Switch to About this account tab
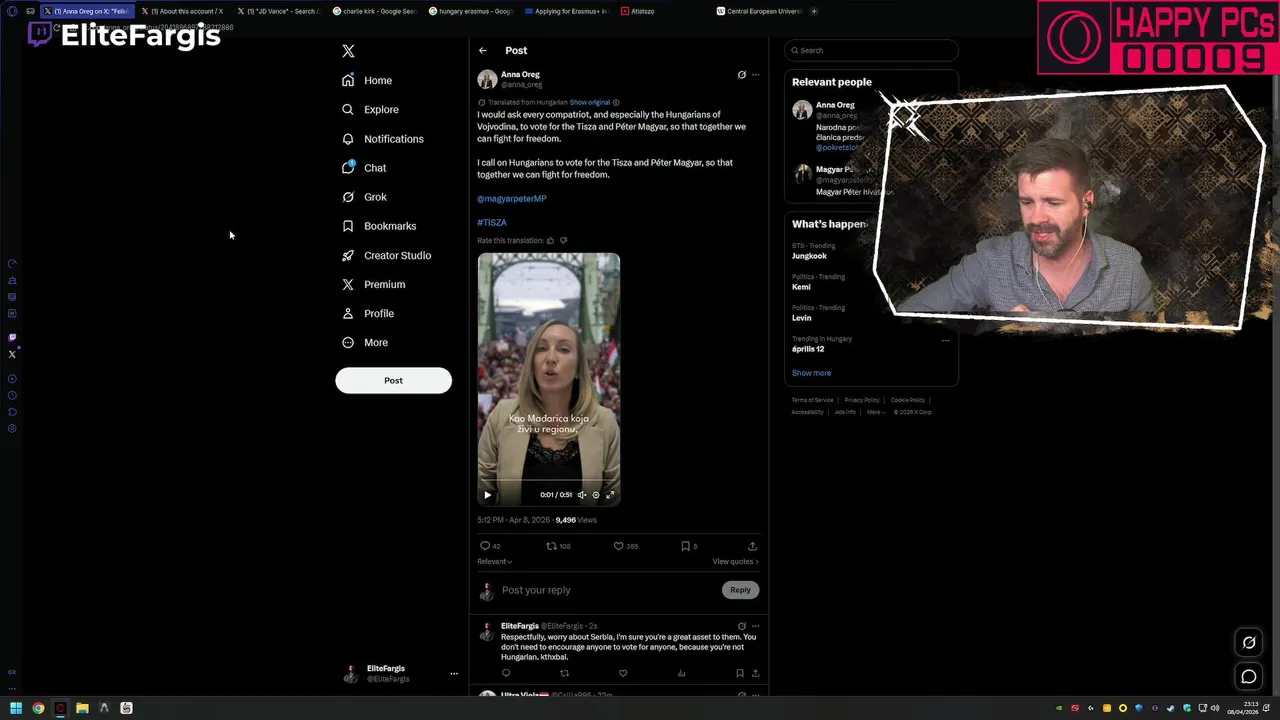This screenshot has height=720, width=1280. [184, 11]
